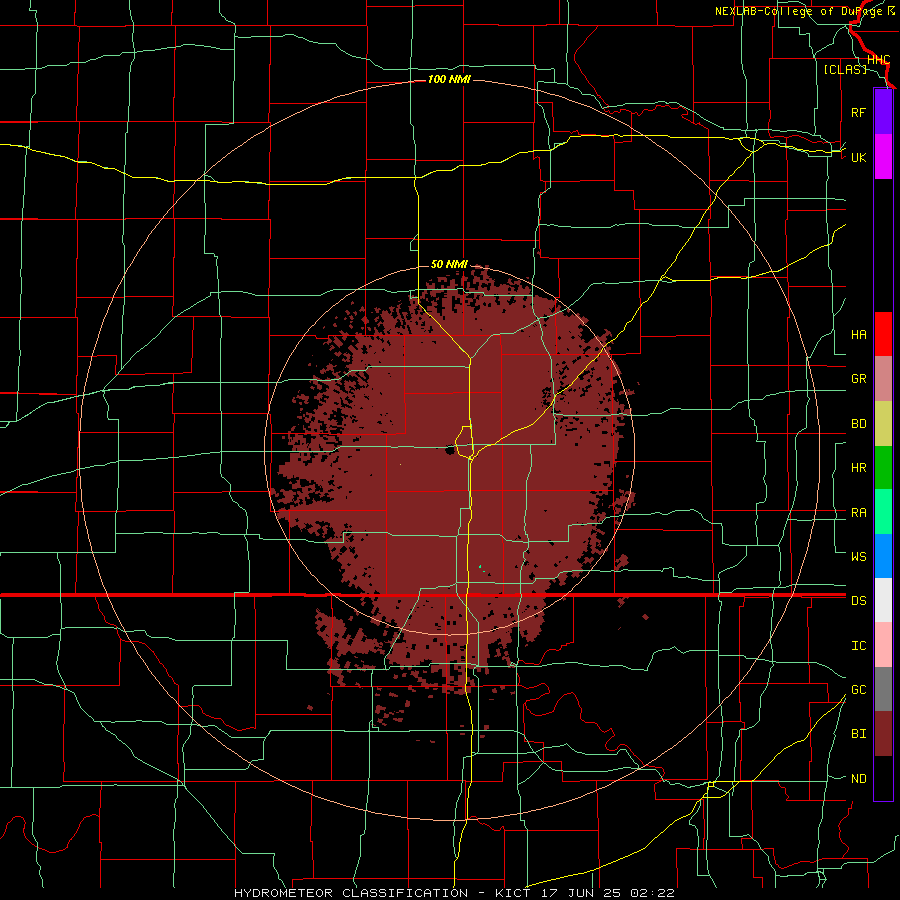The height and width of the screenshot is (900, 900).
Task: Click the HHC product code text
Action: pos(878,60)
